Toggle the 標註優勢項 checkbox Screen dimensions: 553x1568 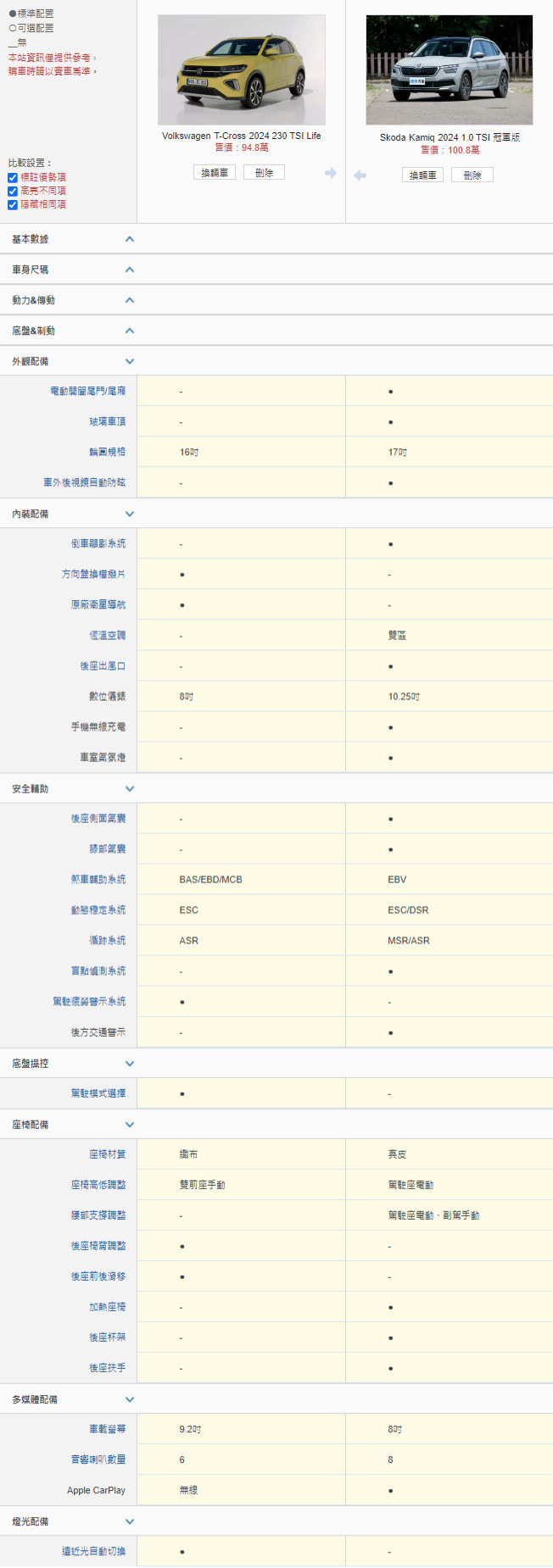tap(13, 178)
